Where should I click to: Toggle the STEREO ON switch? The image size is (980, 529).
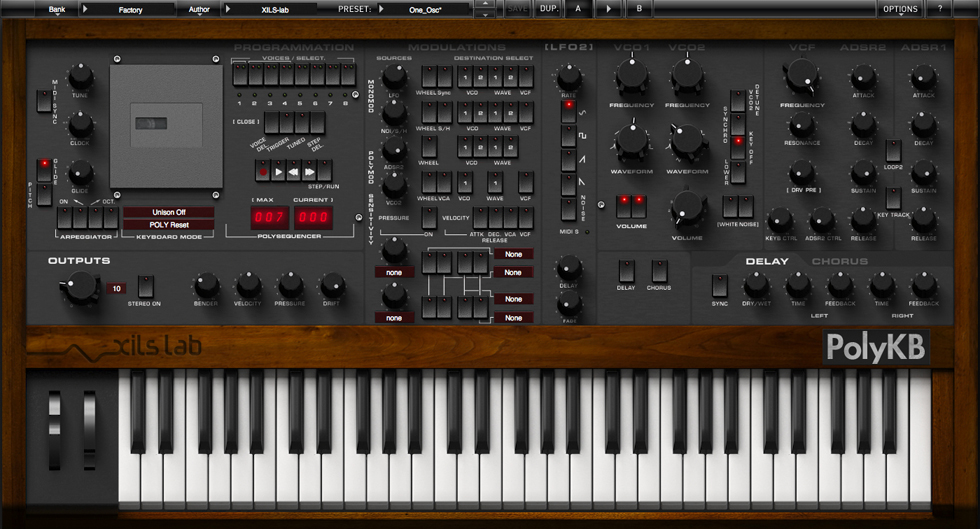coord(145,286)
